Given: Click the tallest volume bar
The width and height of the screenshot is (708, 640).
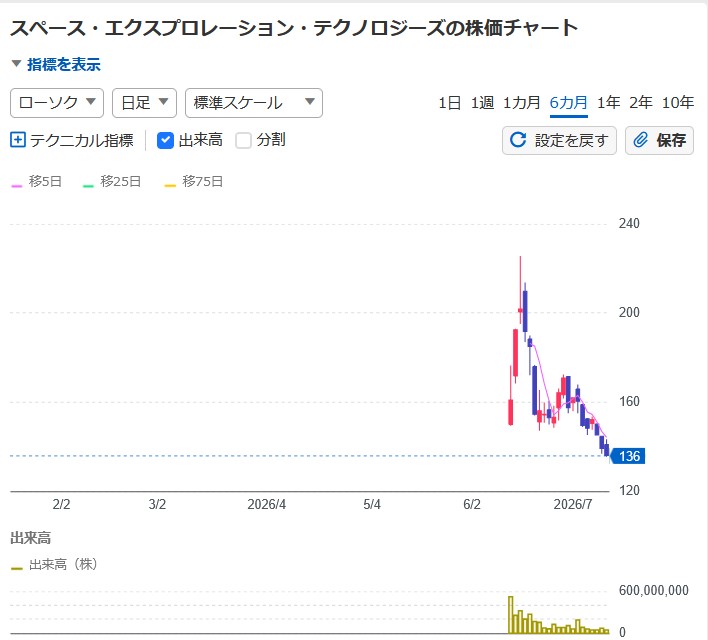Looking at the screenshot, I should pyautogui.click(x=511, y=615).
